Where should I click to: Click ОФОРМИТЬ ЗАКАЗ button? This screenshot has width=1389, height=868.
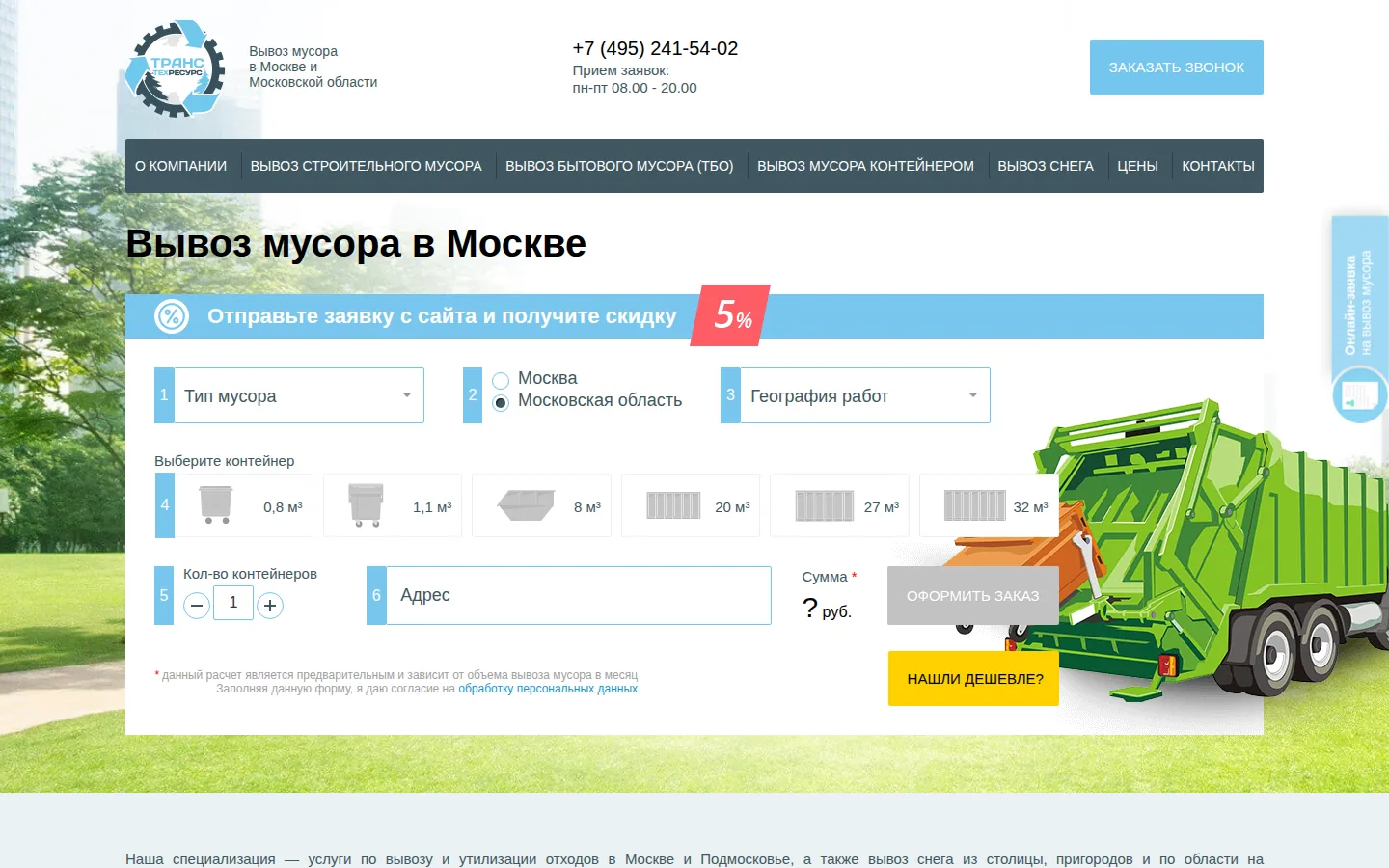click(973, 595)
